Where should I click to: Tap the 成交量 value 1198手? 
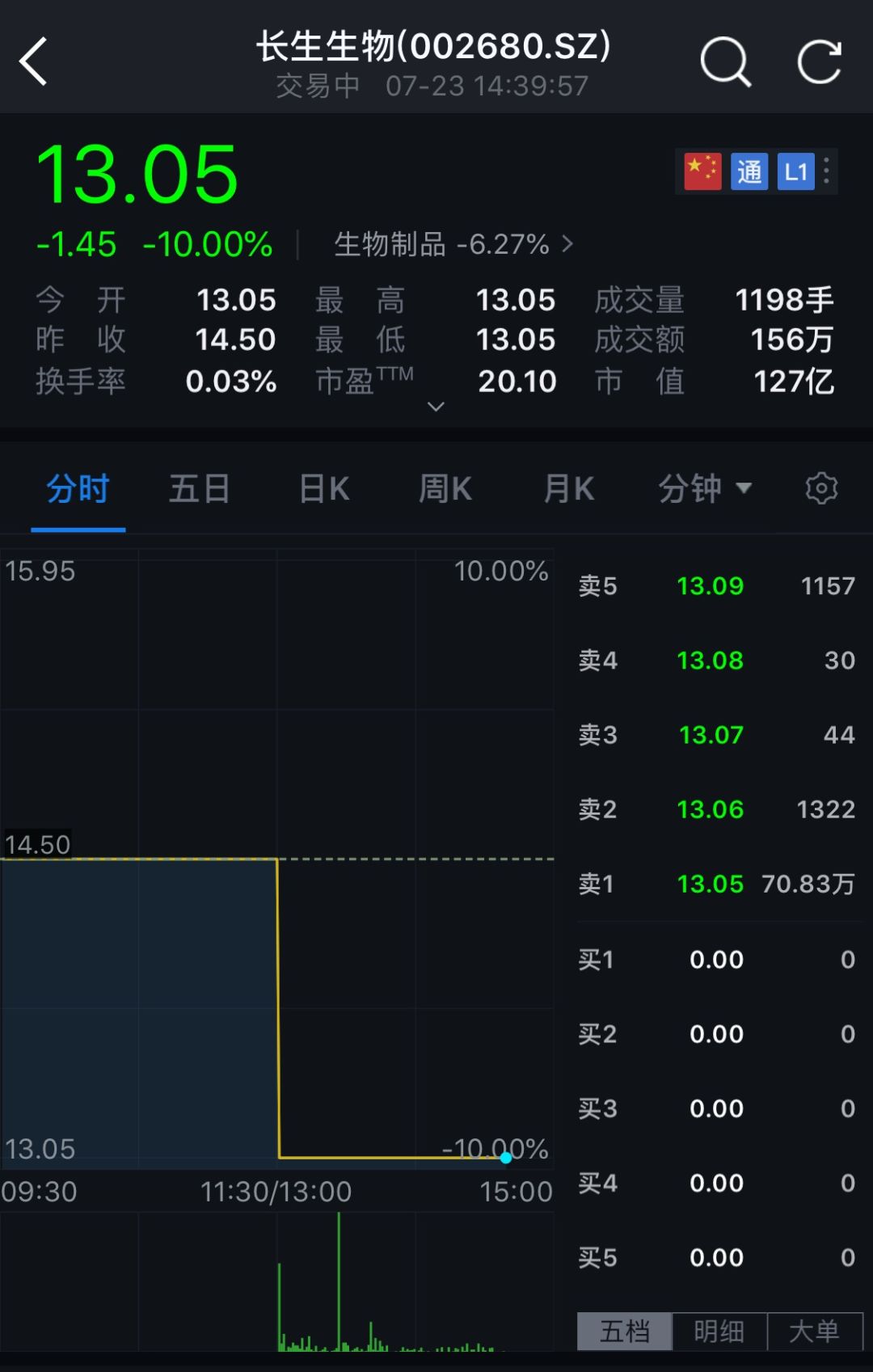click(784, 300)
